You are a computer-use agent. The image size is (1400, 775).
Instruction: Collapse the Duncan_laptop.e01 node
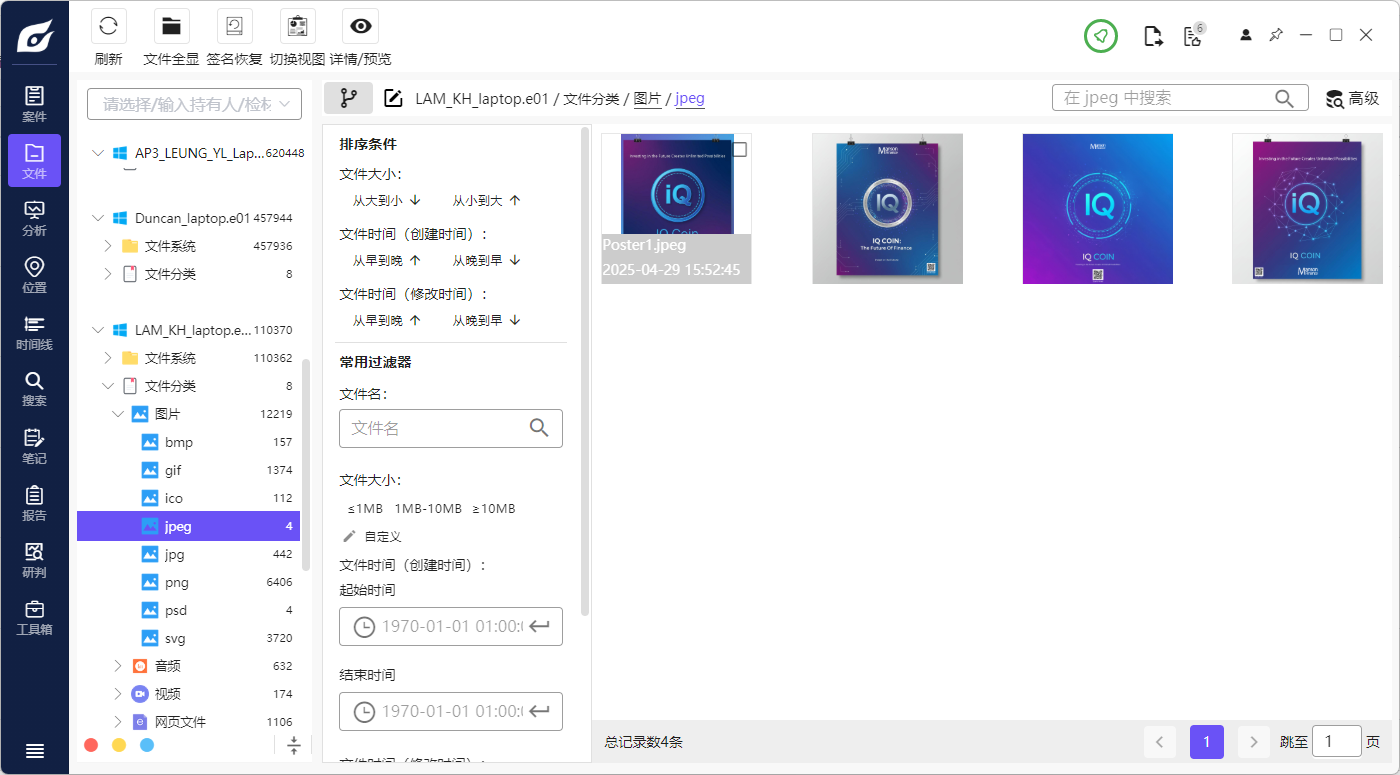coord(97,217)
